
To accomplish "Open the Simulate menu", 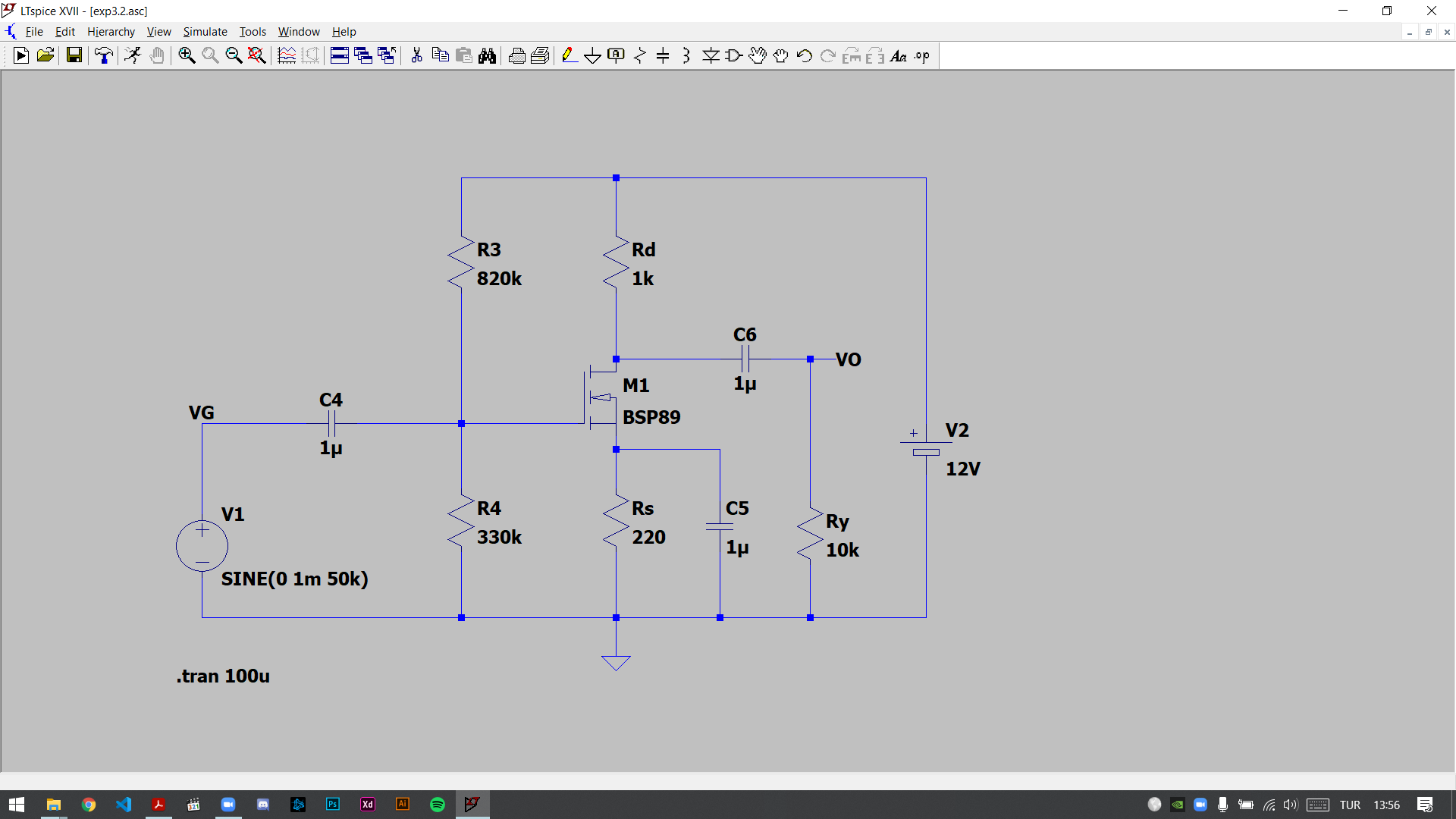I will (205, 32).
